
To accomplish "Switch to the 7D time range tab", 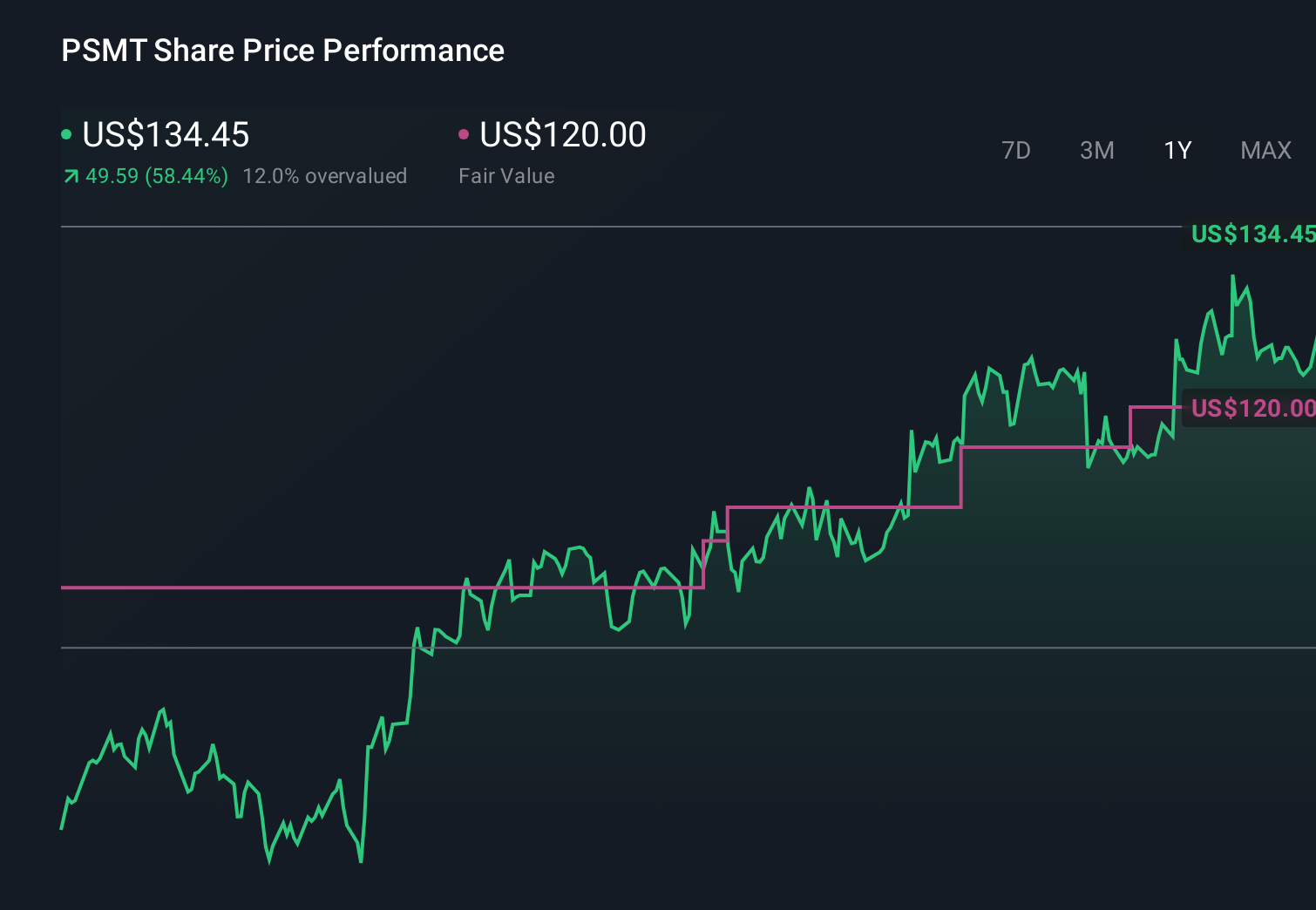I will [x=1017, y=150].
